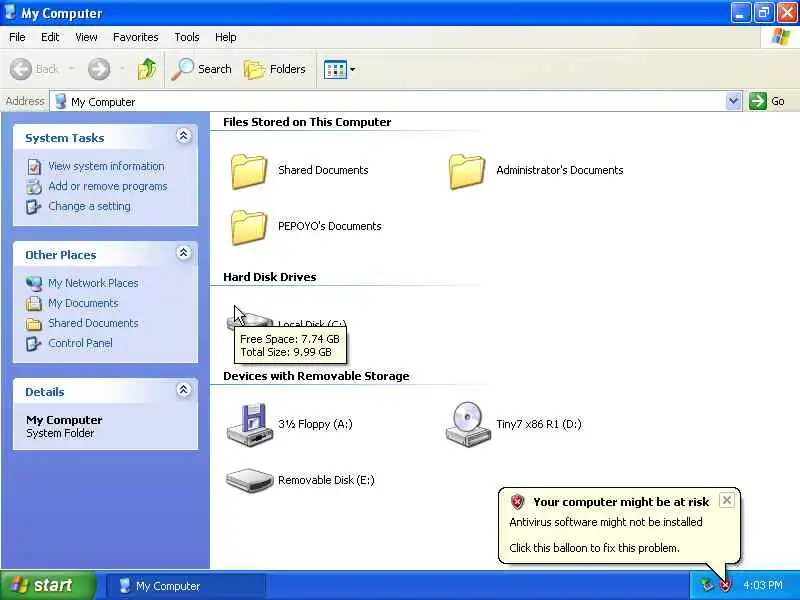The height and width of the screenshot is (600, 800).
Task: Click the Shared Documents folder label
Action: (x=323, y=170)
